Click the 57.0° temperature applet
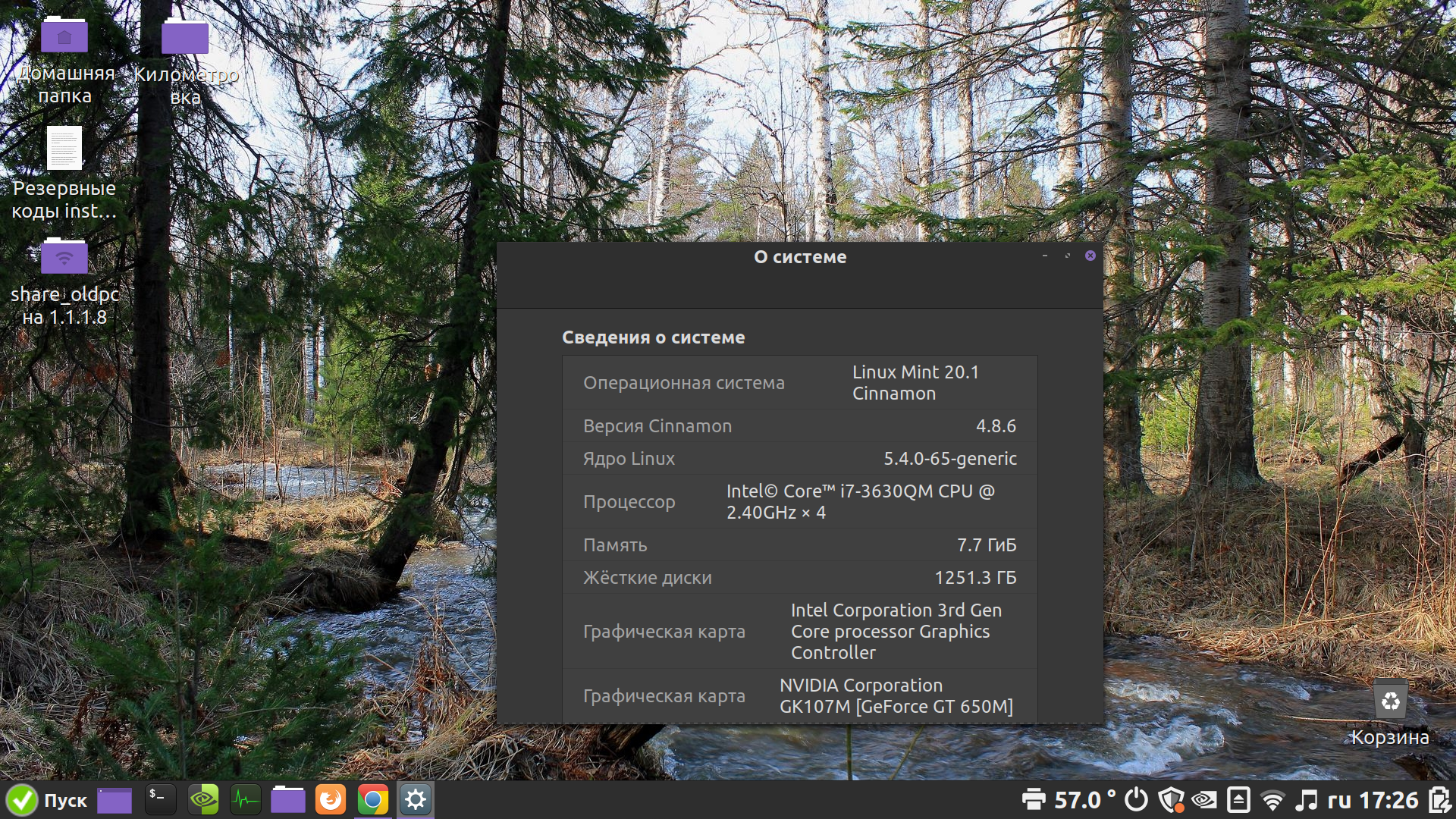The height and width of the screenshot is (819, 1456). click(x=1084, y=800)
